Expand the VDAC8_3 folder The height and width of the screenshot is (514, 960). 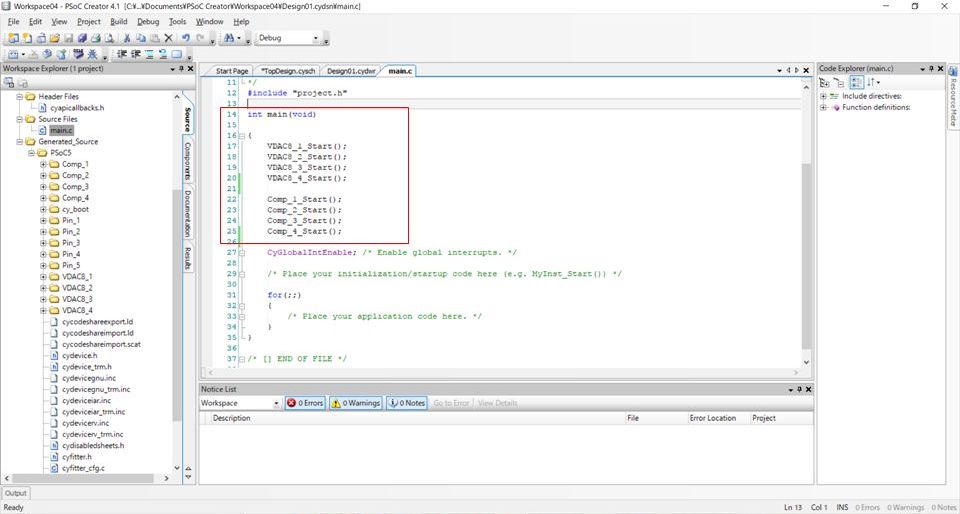(x=43, y=299)
